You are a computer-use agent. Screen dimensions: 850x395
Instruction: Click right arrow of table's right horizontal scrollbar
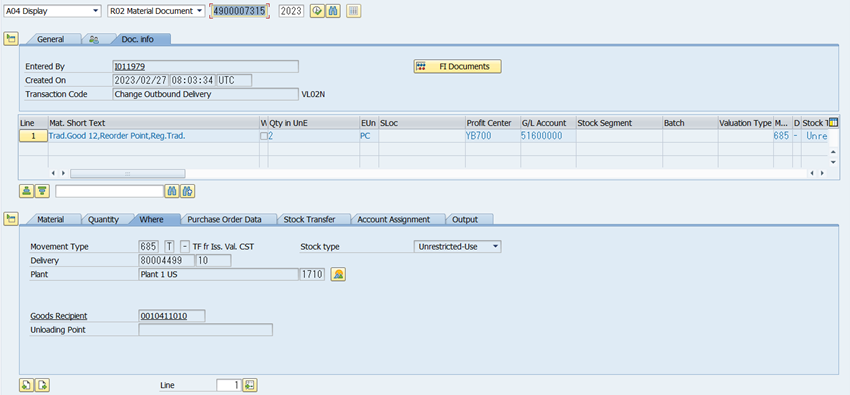(822, 173)
